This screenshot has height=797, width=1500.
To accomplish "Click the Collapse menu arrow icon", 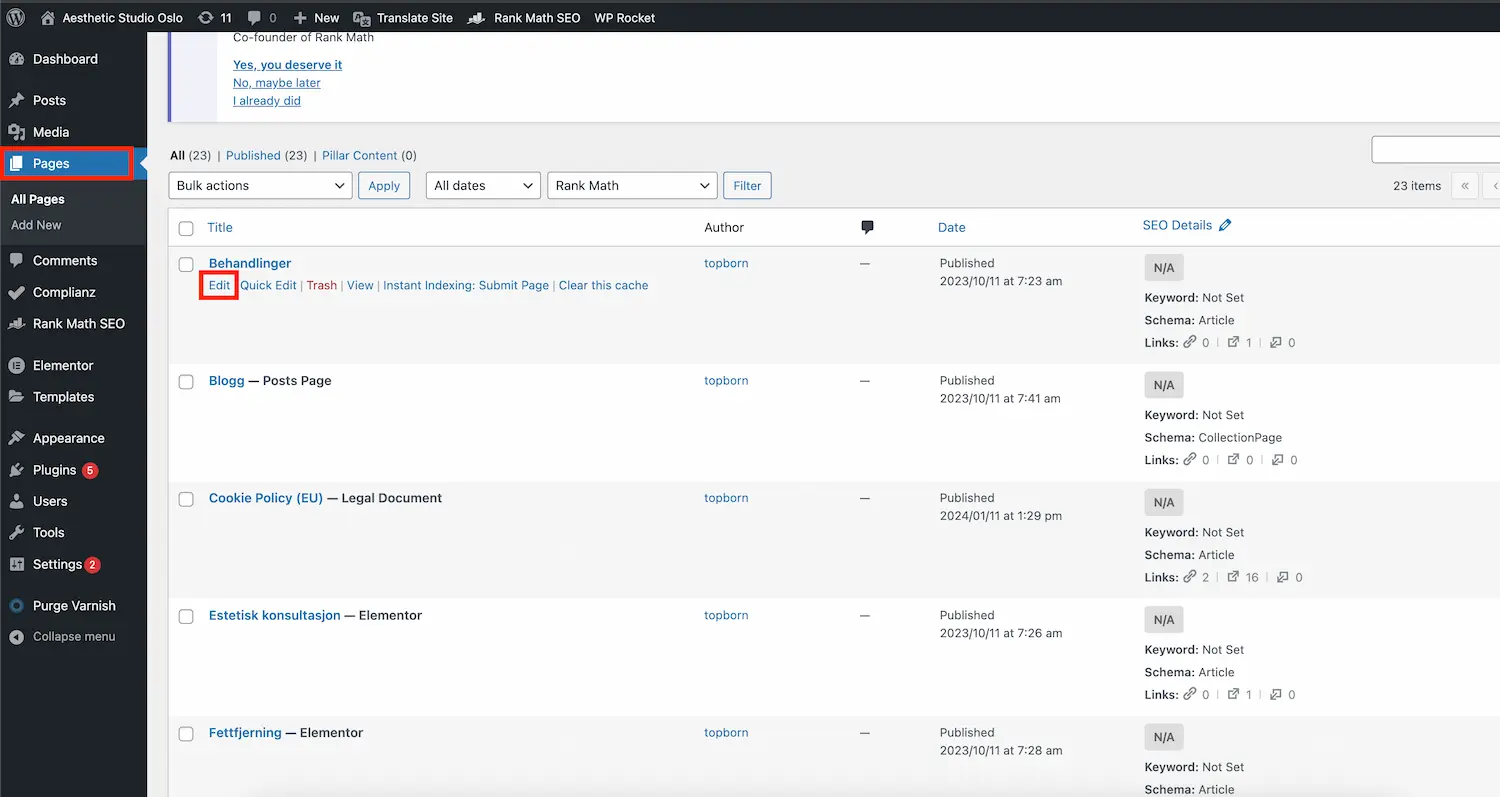I will click(16, 637).
